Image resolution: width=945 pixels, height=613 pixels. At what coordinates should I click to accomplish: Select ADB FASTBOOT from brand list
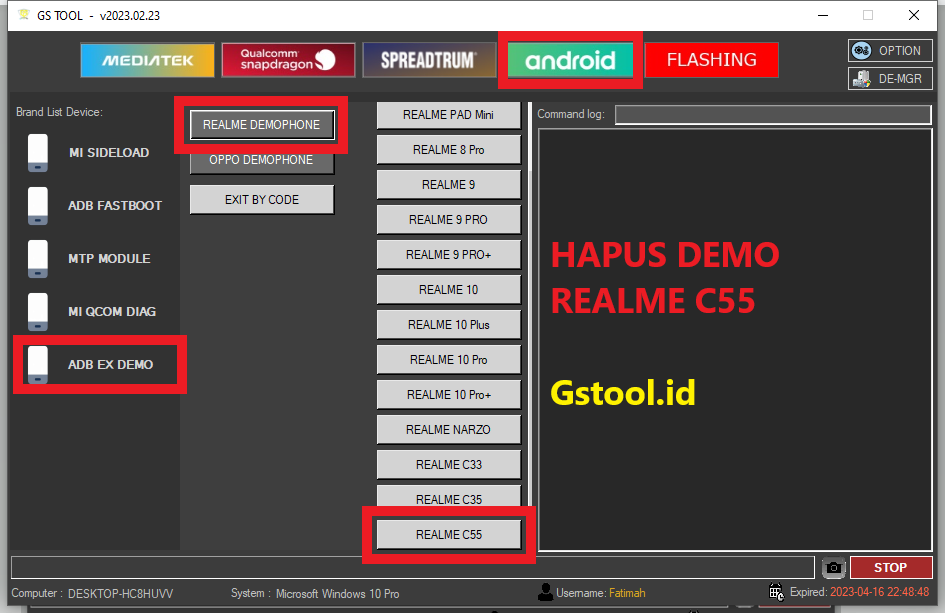(115, 206)
